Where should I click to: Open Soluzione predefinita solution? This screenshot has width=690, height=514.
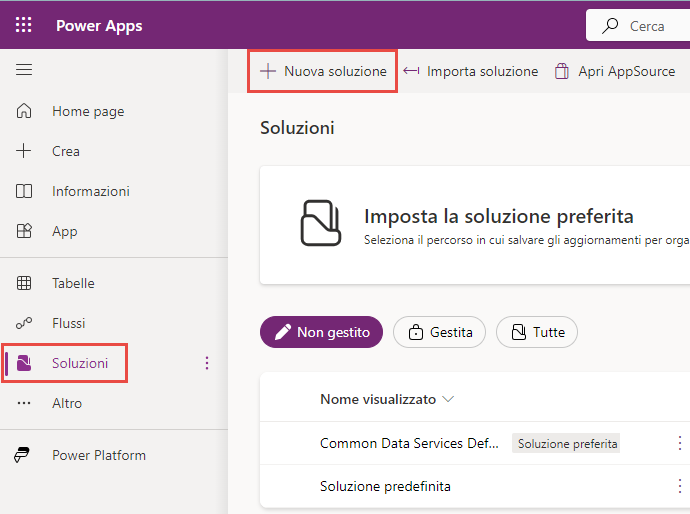(x=385, y=486)
